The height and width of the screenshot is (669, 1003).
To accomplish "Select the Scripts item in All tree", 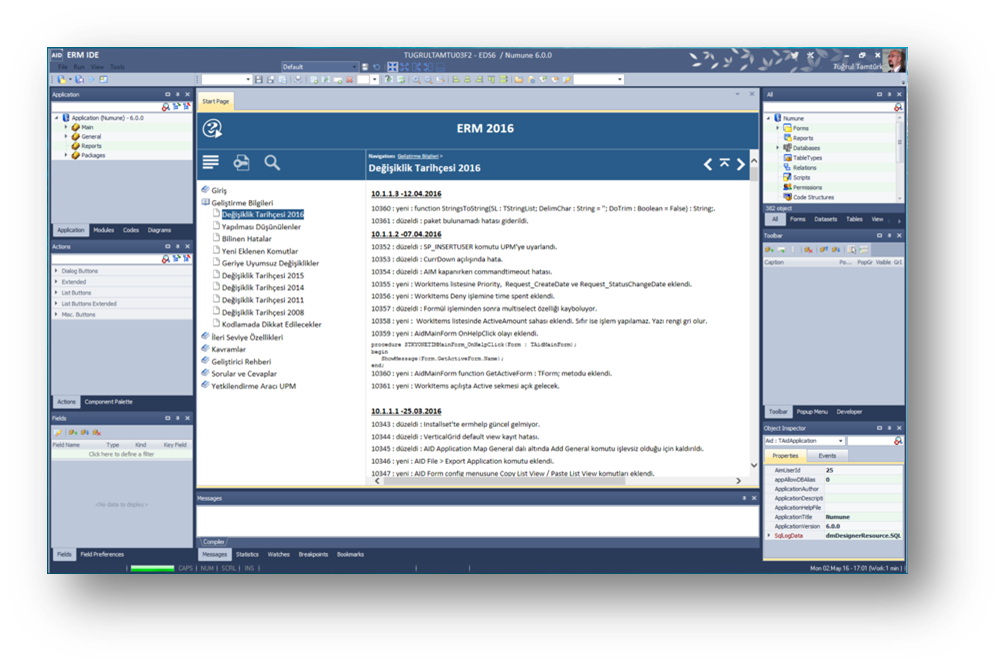I will click(802, 177).
